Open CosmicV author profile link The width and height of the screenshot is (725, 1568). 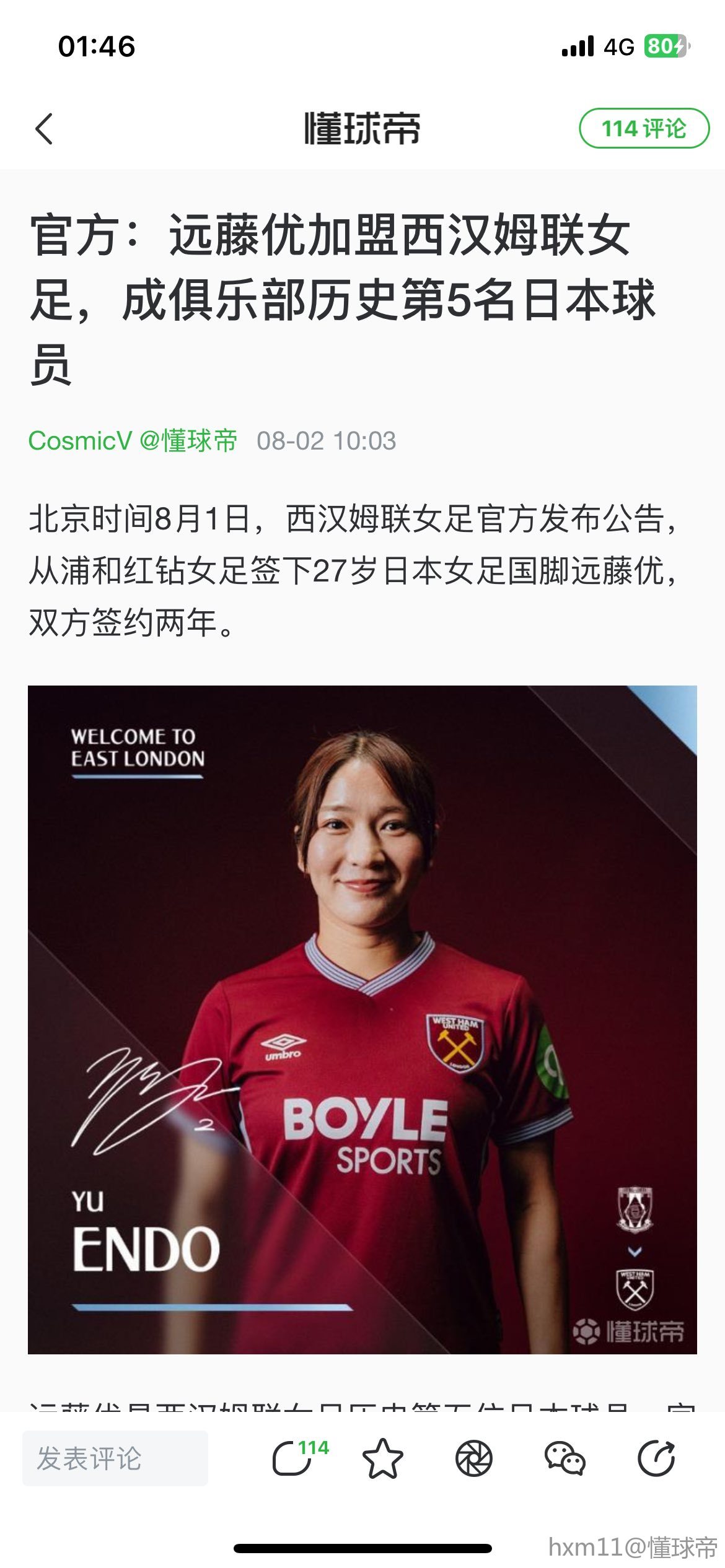click(80, 441)
